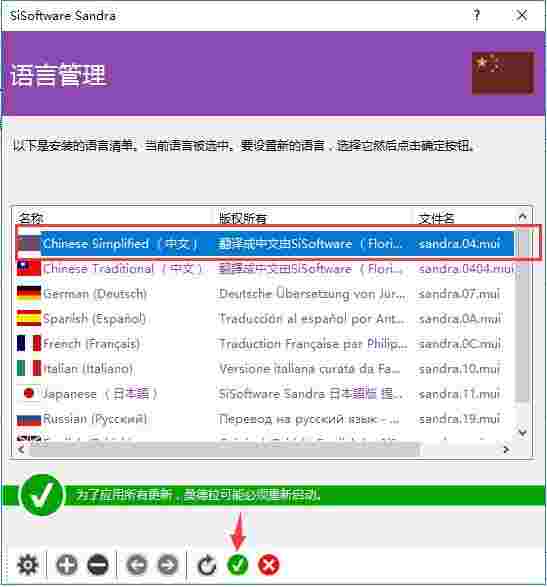Click the Deutsche Übersetzung copyright text
The image size is (547, 587).
pos(312,294)
